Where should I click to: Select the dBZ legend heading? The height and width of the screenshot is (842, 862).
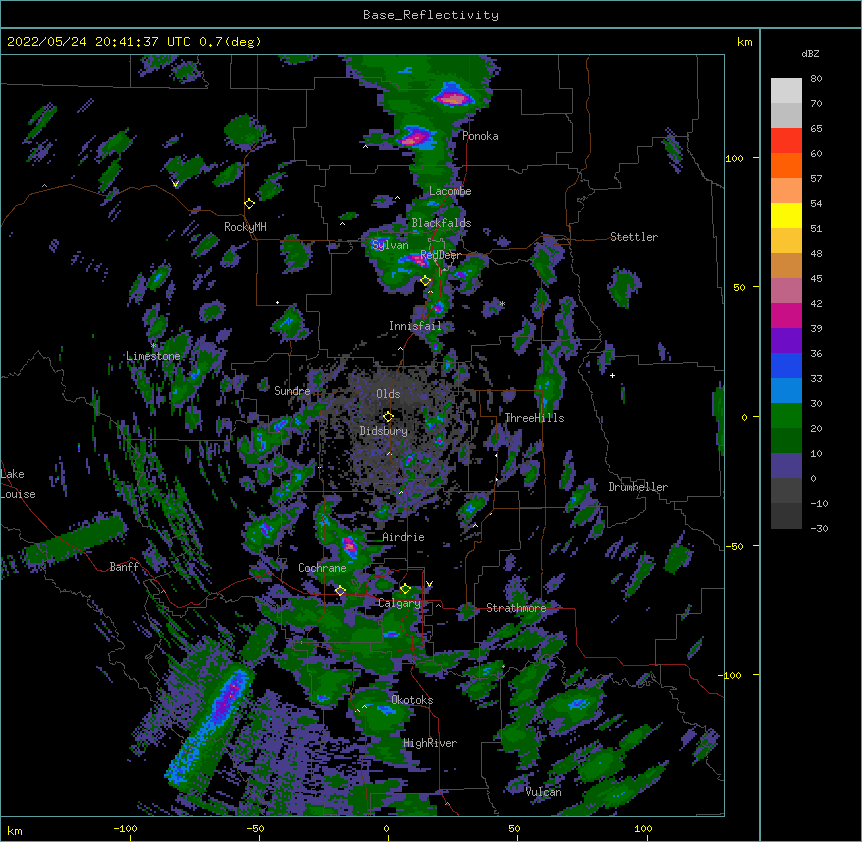(810, 54)
